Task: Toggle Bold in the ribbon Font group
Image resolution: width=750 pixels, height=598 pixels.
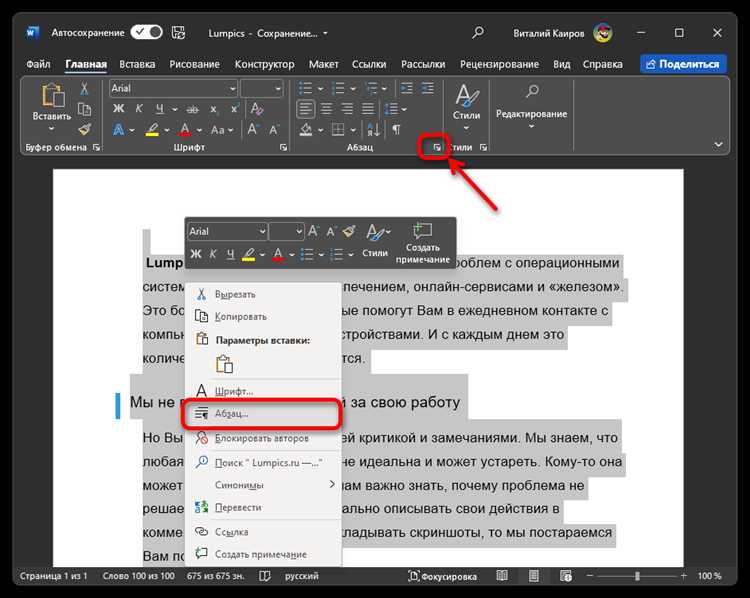Action: click(x=119, y=109)
